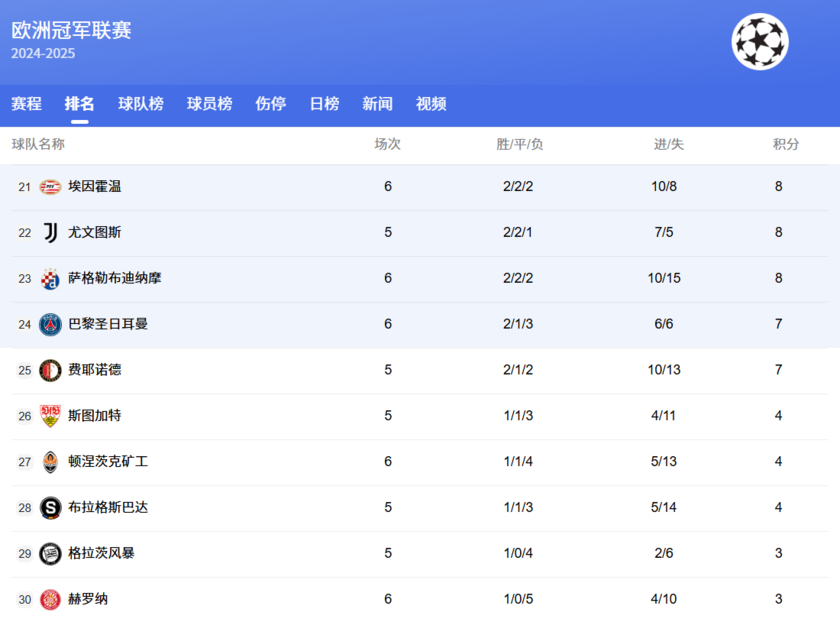Go to the 伤停 tab

click(270, 104)
